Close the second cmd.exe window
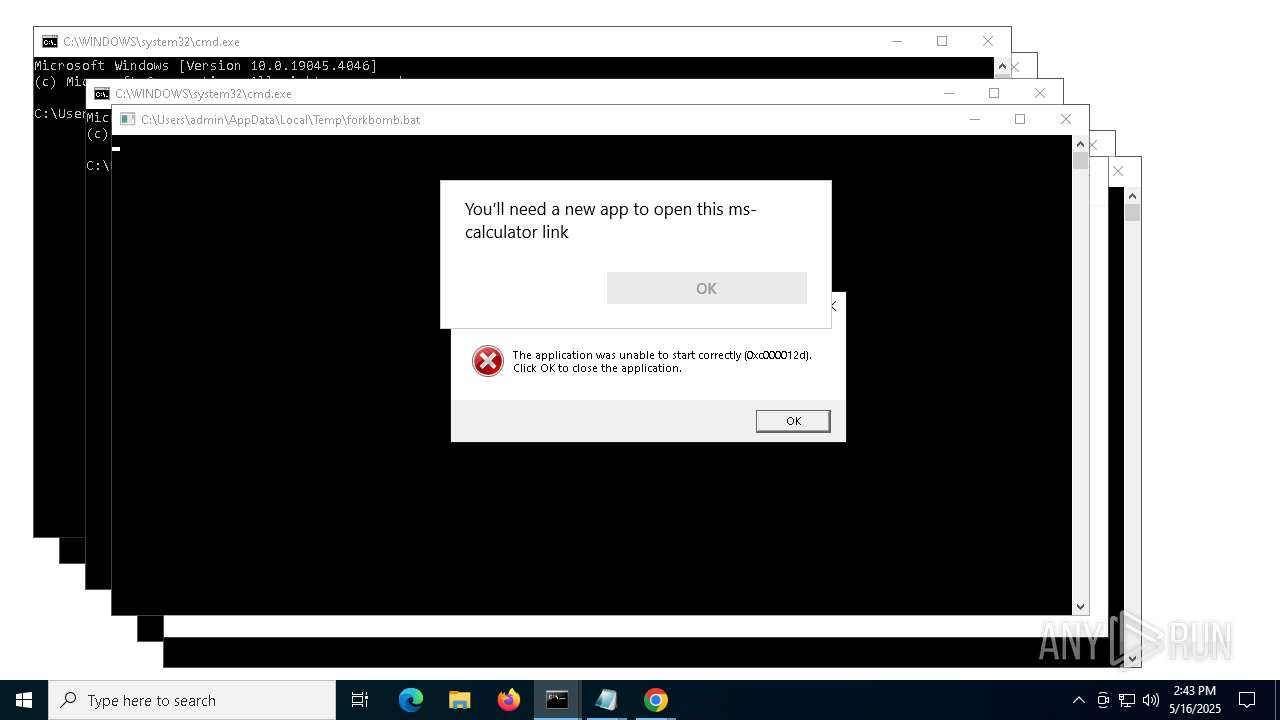The image size is (1280, 720). 1040,93
